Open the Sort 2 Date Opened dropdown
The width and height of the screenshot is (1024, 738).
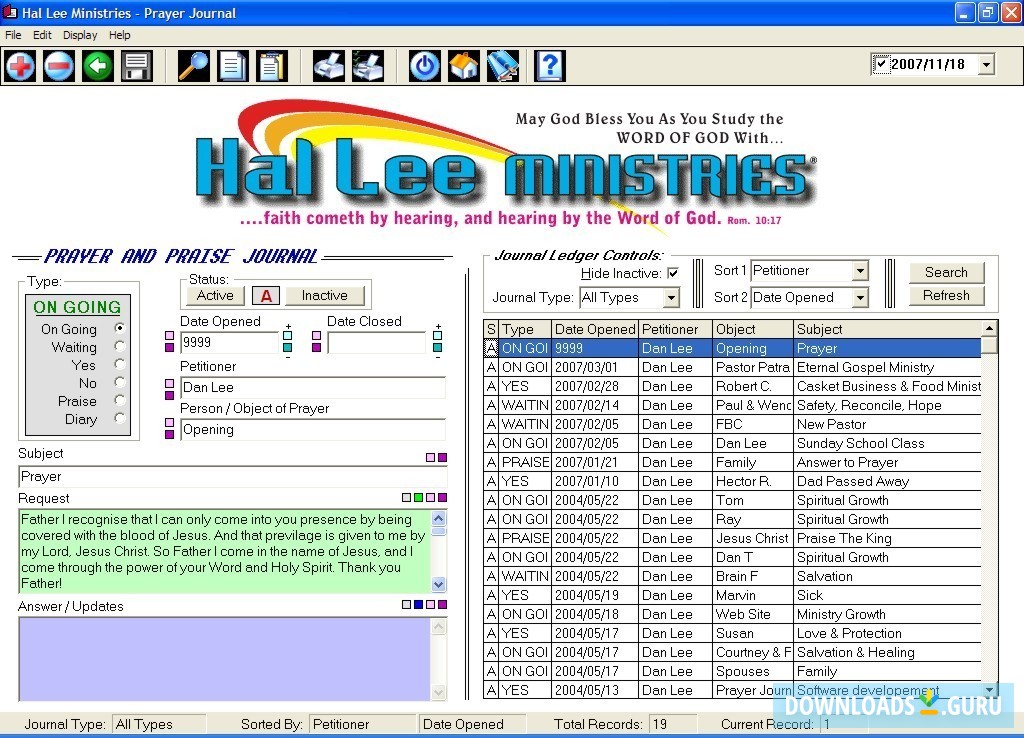coord(860,298)
